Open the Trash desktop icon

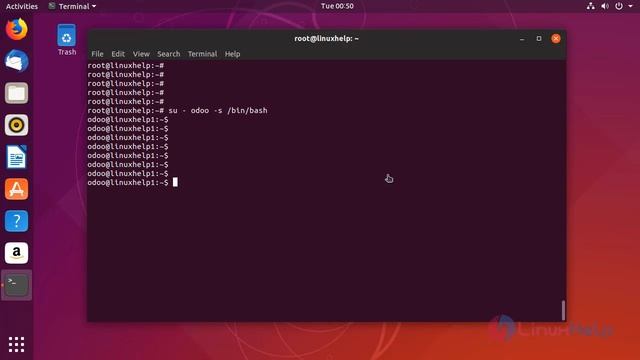(x=67, y=40)
